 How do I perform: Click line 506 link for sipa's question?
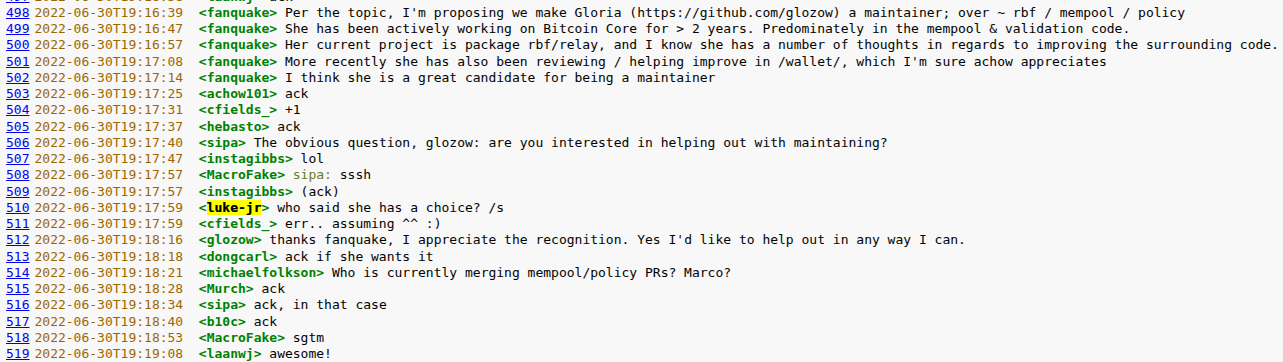pyautogui.click(x=18, y=142)
